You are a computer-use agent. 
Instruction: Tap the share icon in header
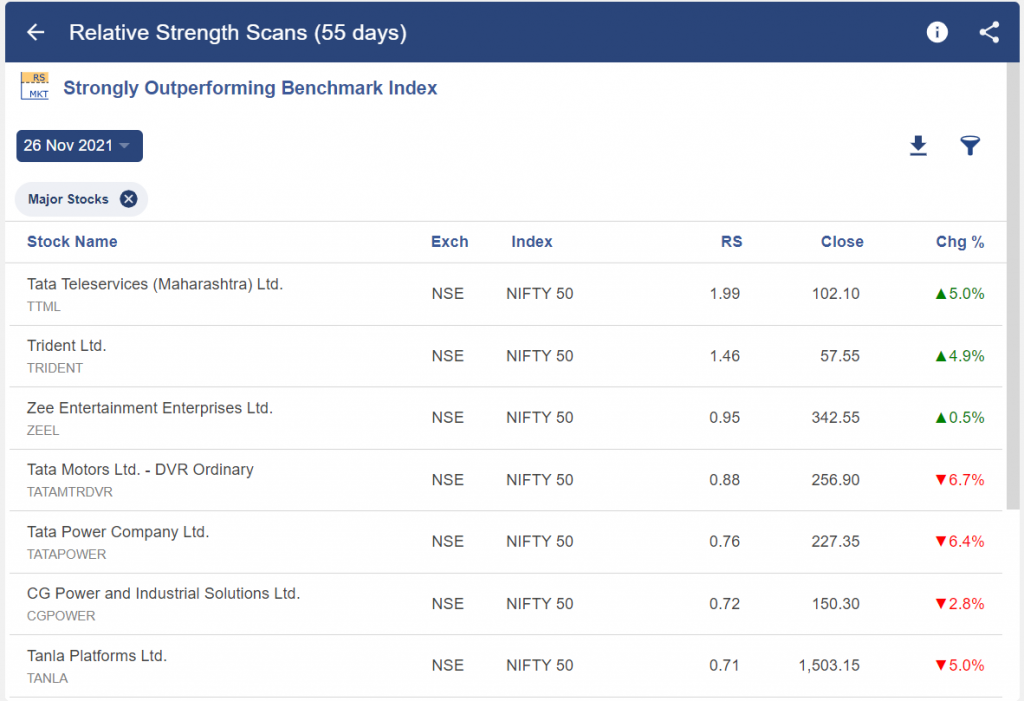(x=989, y=32)
